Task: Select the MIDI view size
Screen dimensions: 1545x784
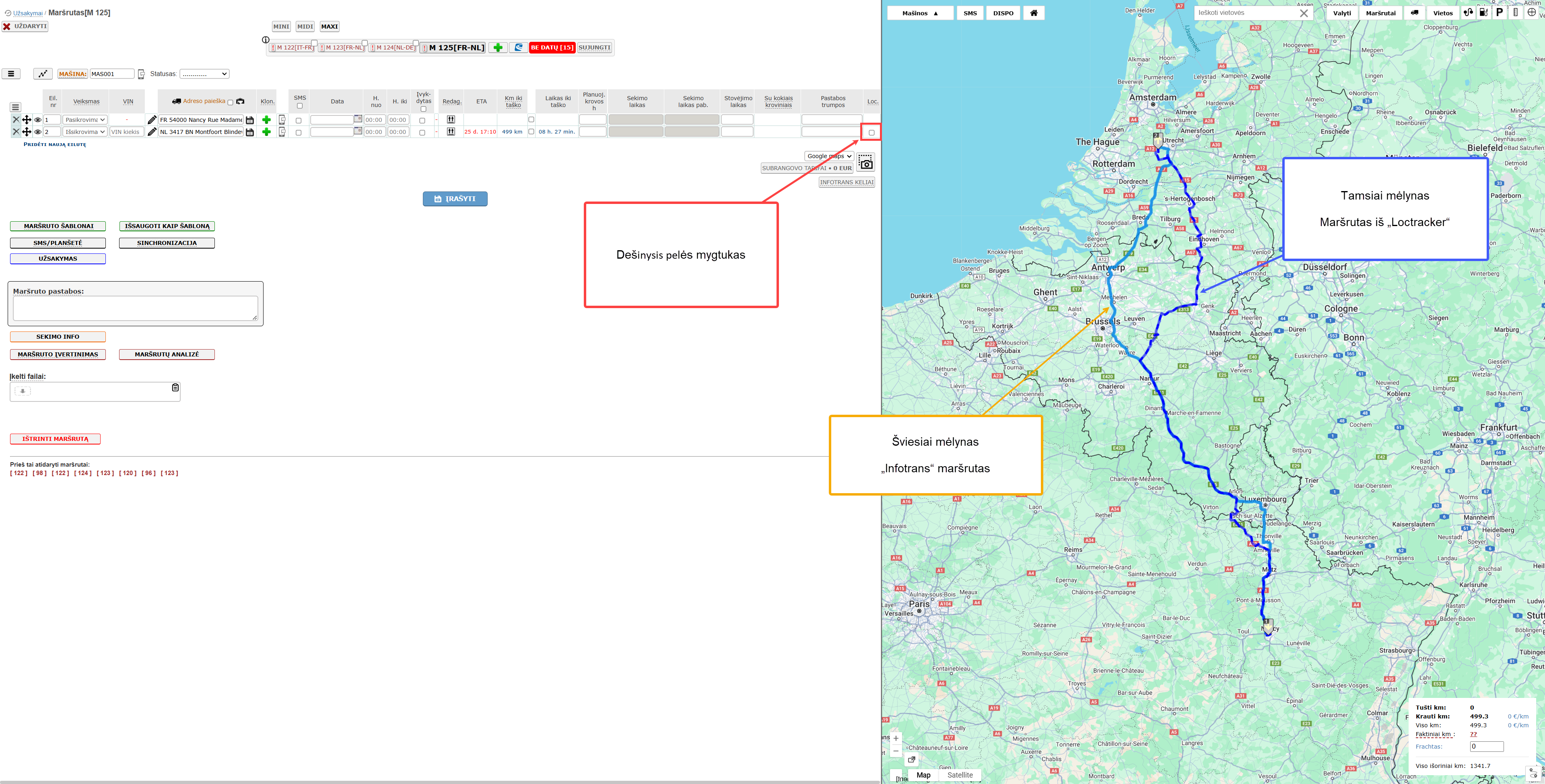Action: 305,27
